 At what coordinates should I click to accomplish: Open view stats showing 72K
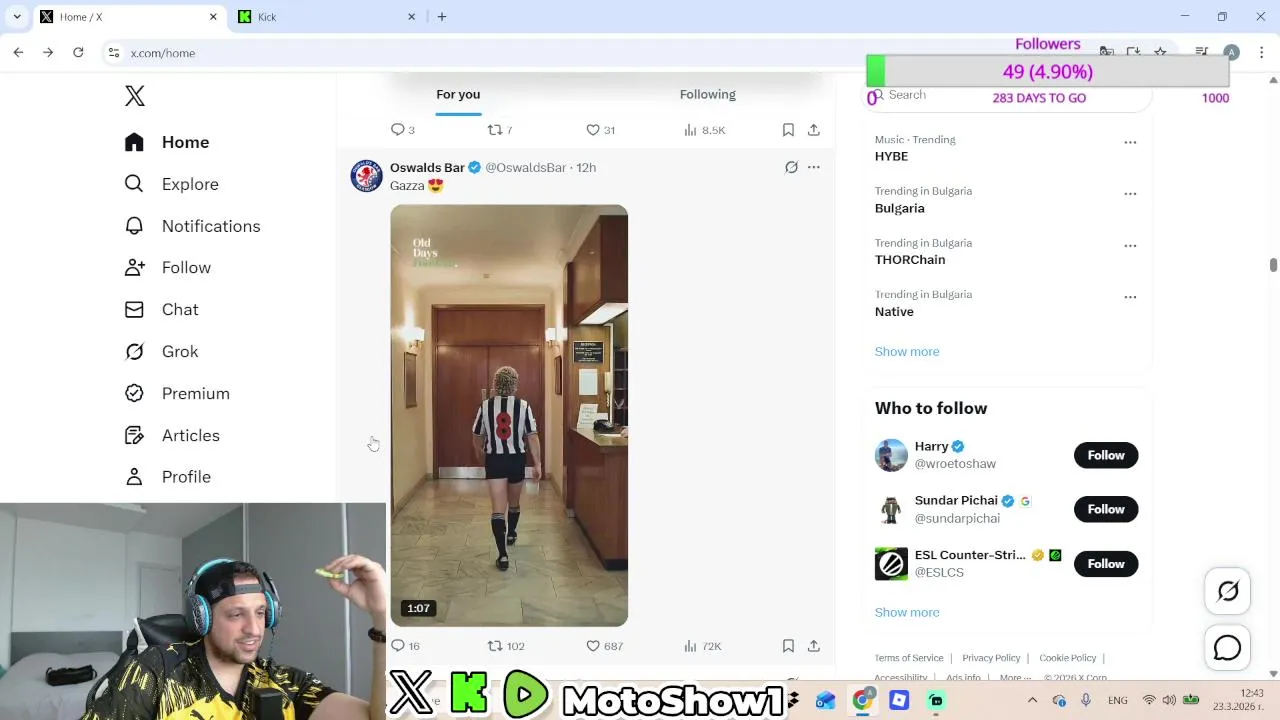[x=702, y=646]
